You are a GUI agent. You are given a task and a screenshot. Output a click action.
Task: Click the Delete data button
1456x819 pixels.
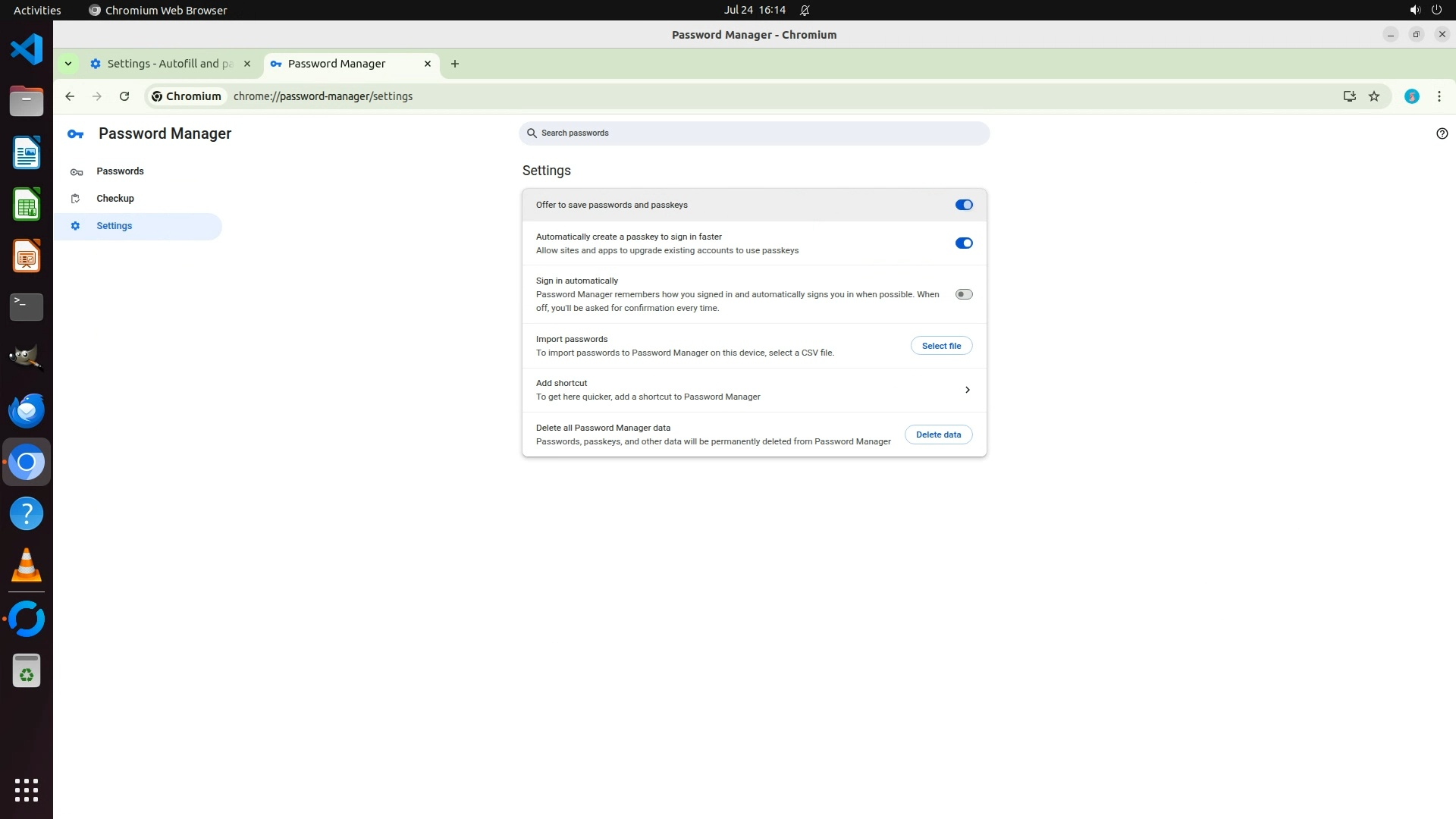[938, 435]
